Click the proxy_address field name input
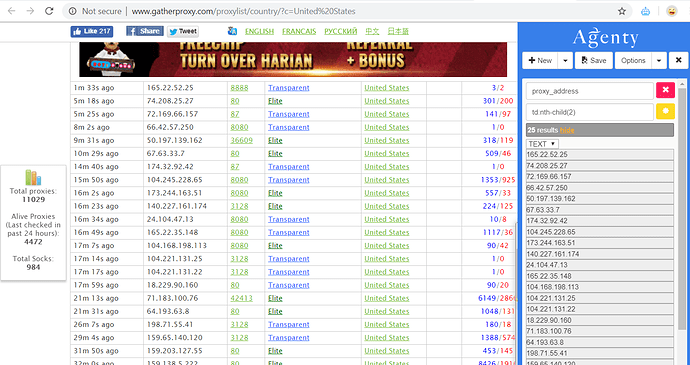 click(x=590, y=91)
